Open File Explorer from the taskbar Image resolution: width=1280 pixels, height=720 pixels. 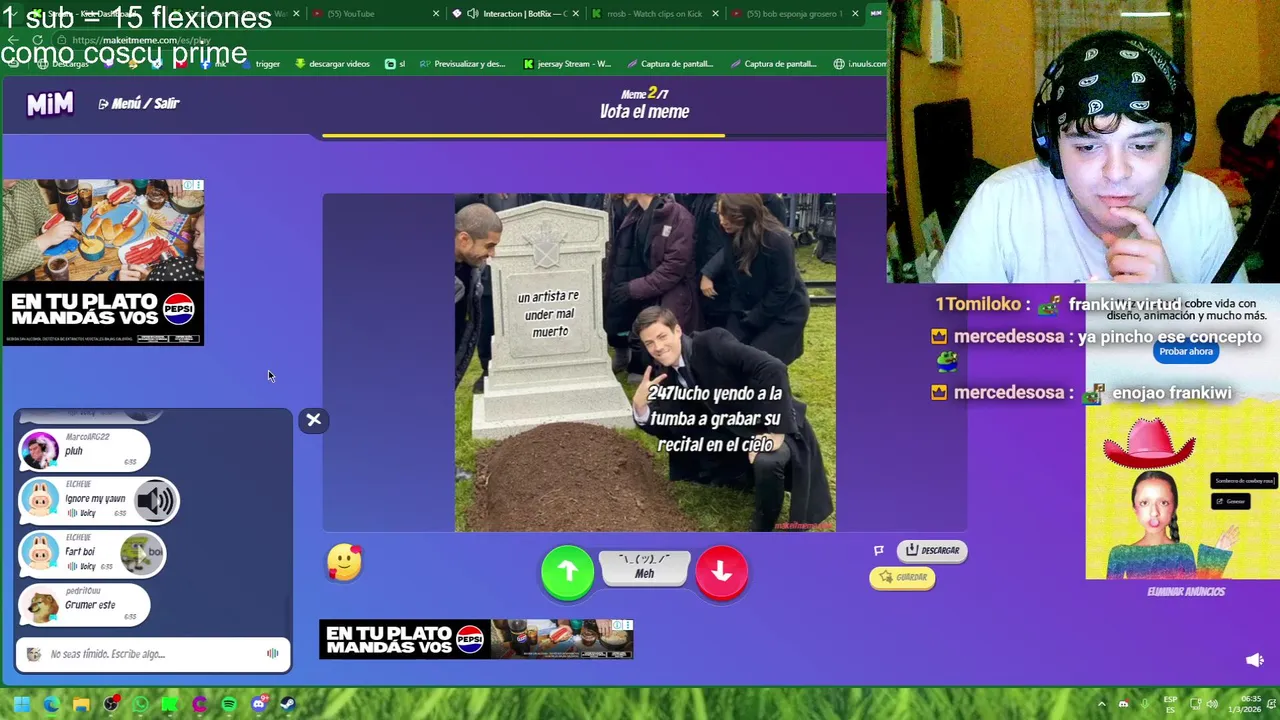coord(81,705)
